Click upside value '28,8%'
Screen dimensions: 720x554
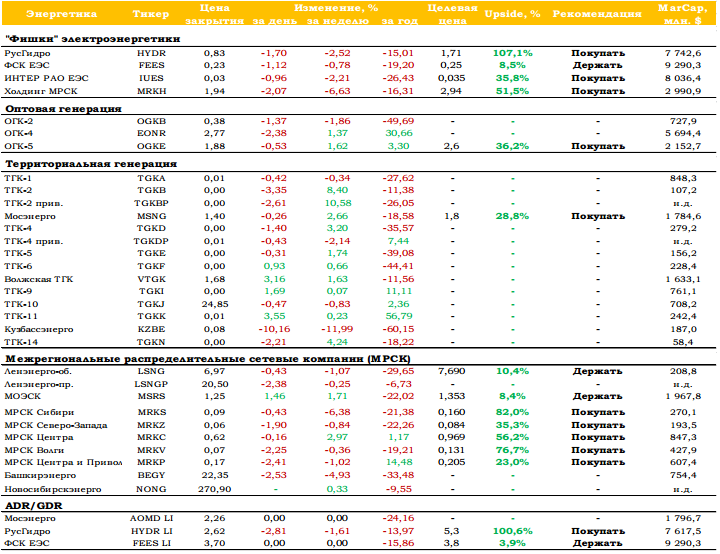tap(512, 216)
